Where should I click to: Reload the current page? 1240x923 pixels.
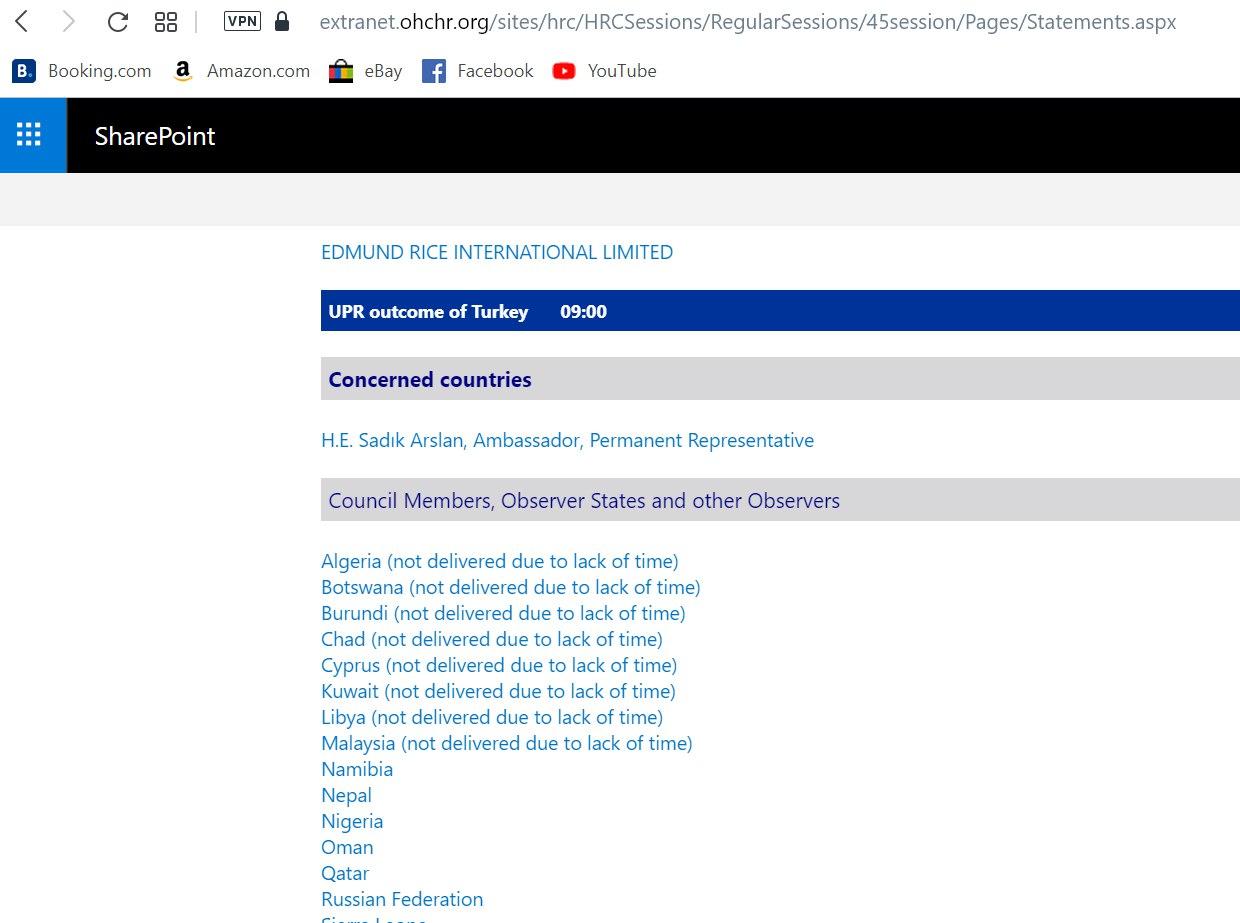[x=118, y=21]
